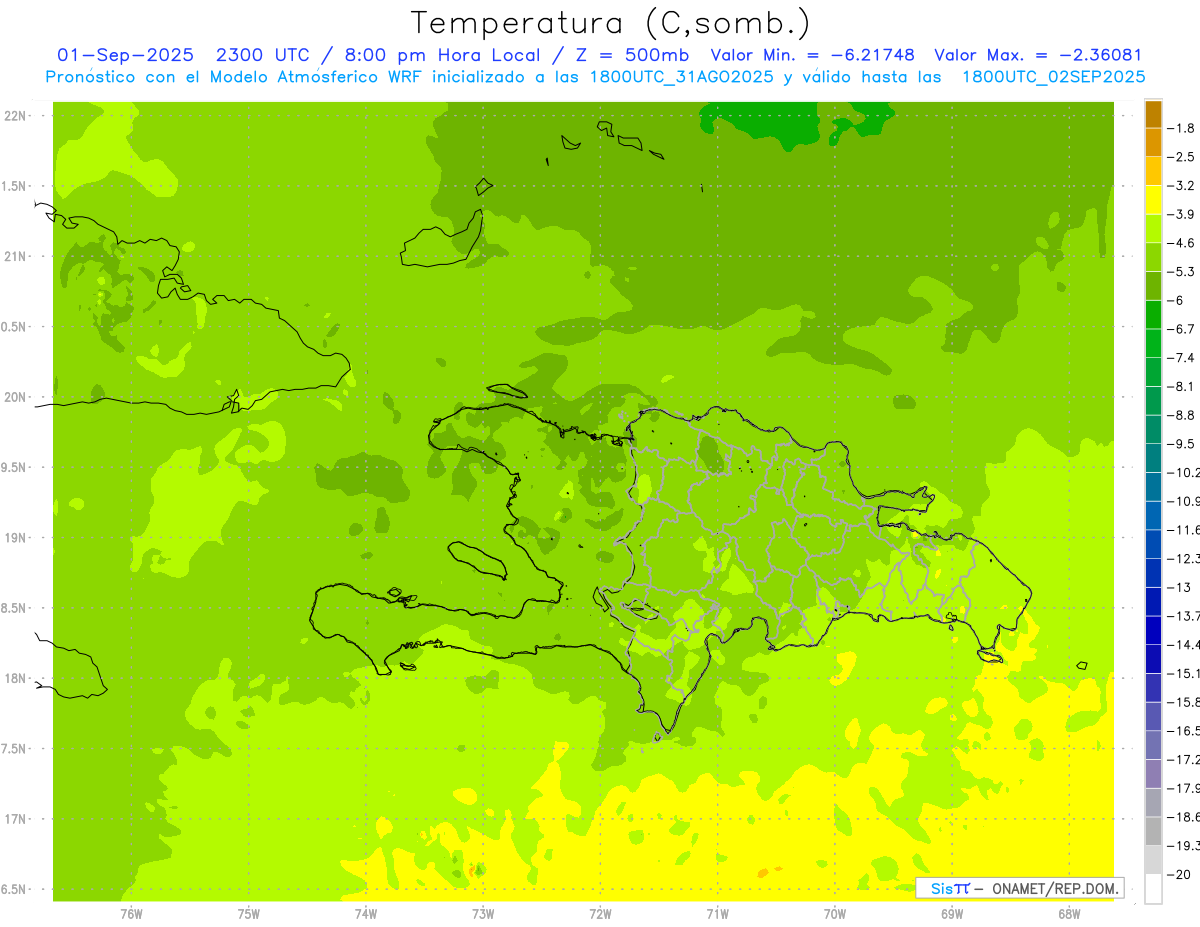1200x927 pixels.
Task: Click the '20N' latitude label
Action: click(x=14, y=397)
